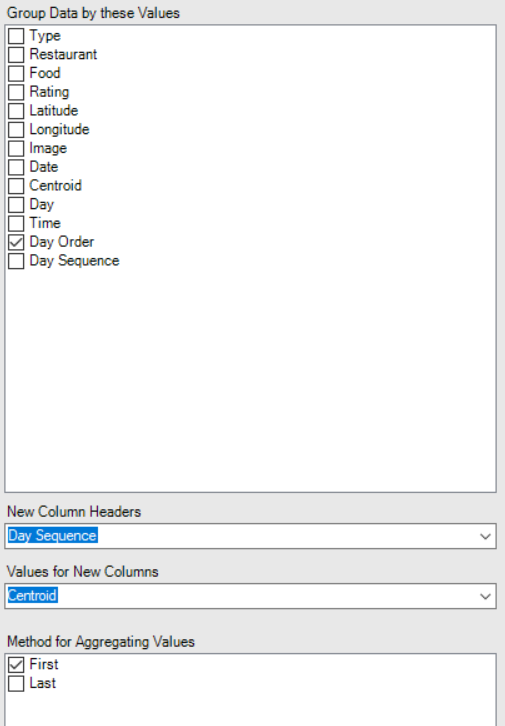Image resolution: width=505 pixels, height=726 pixels.
Task: Enable the Time grouping checkbox
Action: pyautogui.click(x=16, y=224)
